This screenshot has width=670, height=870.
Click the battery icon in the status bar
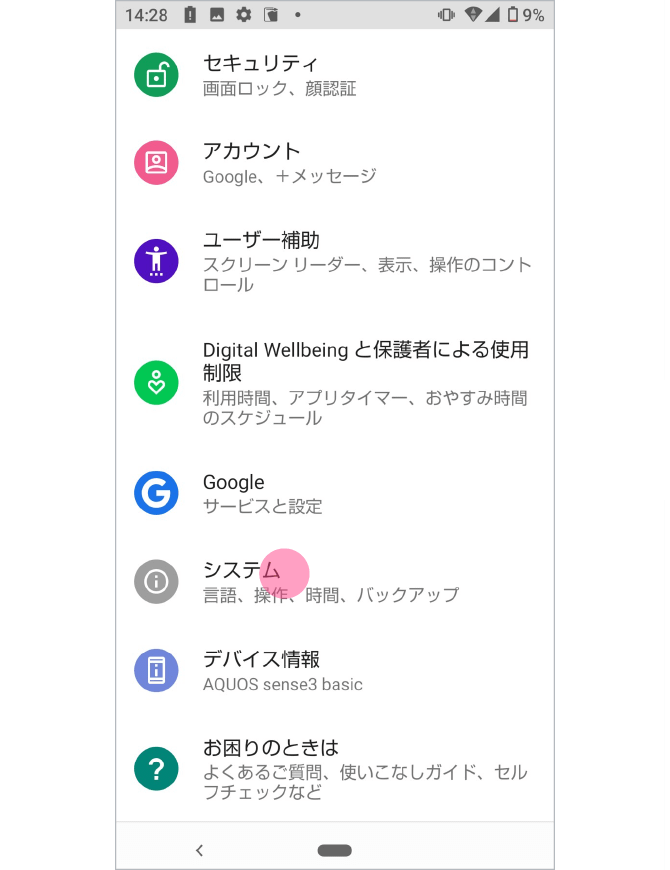tap(513, 15)
